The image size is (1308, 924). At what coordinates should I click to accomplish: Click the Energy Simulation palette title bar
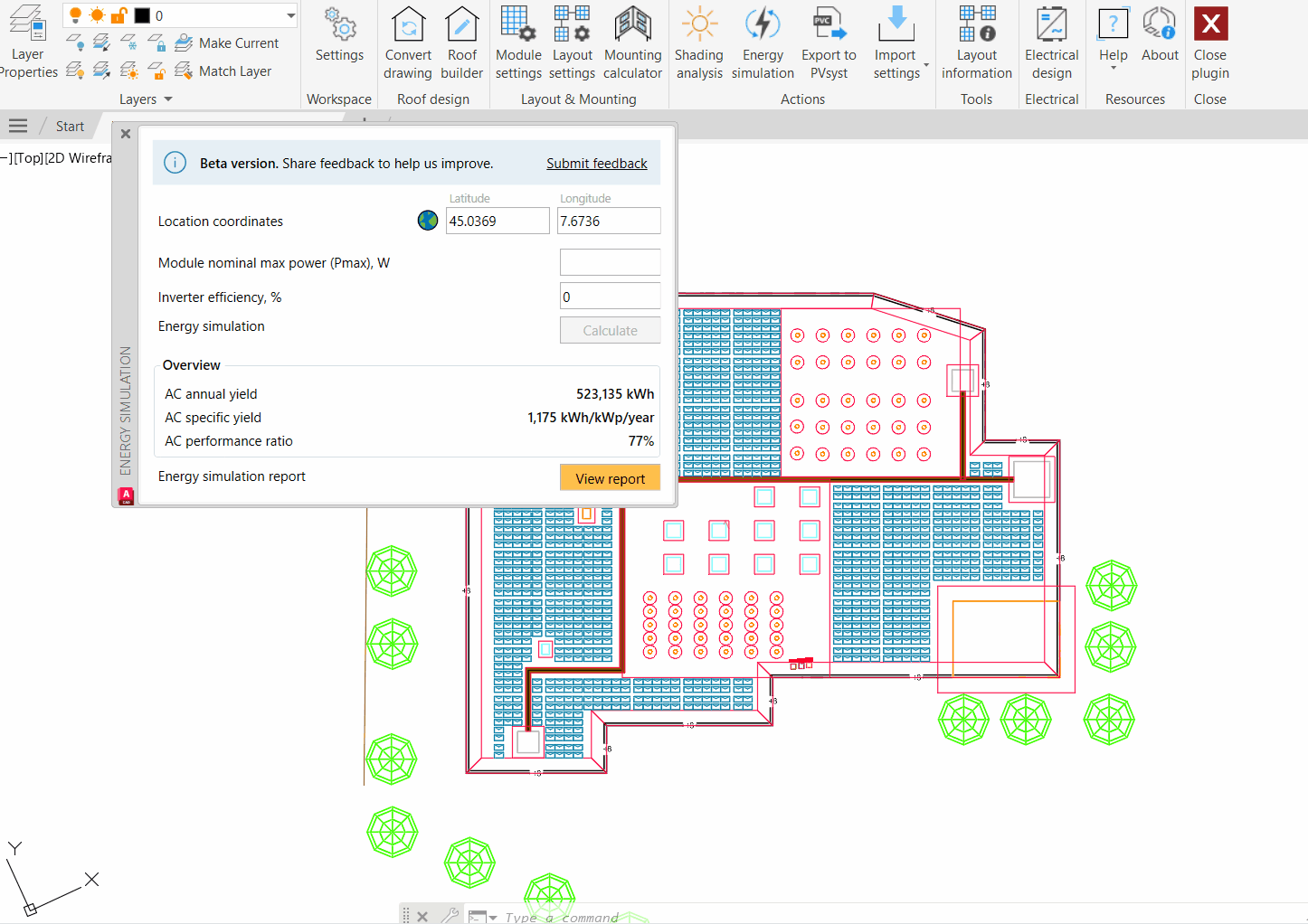126,410
